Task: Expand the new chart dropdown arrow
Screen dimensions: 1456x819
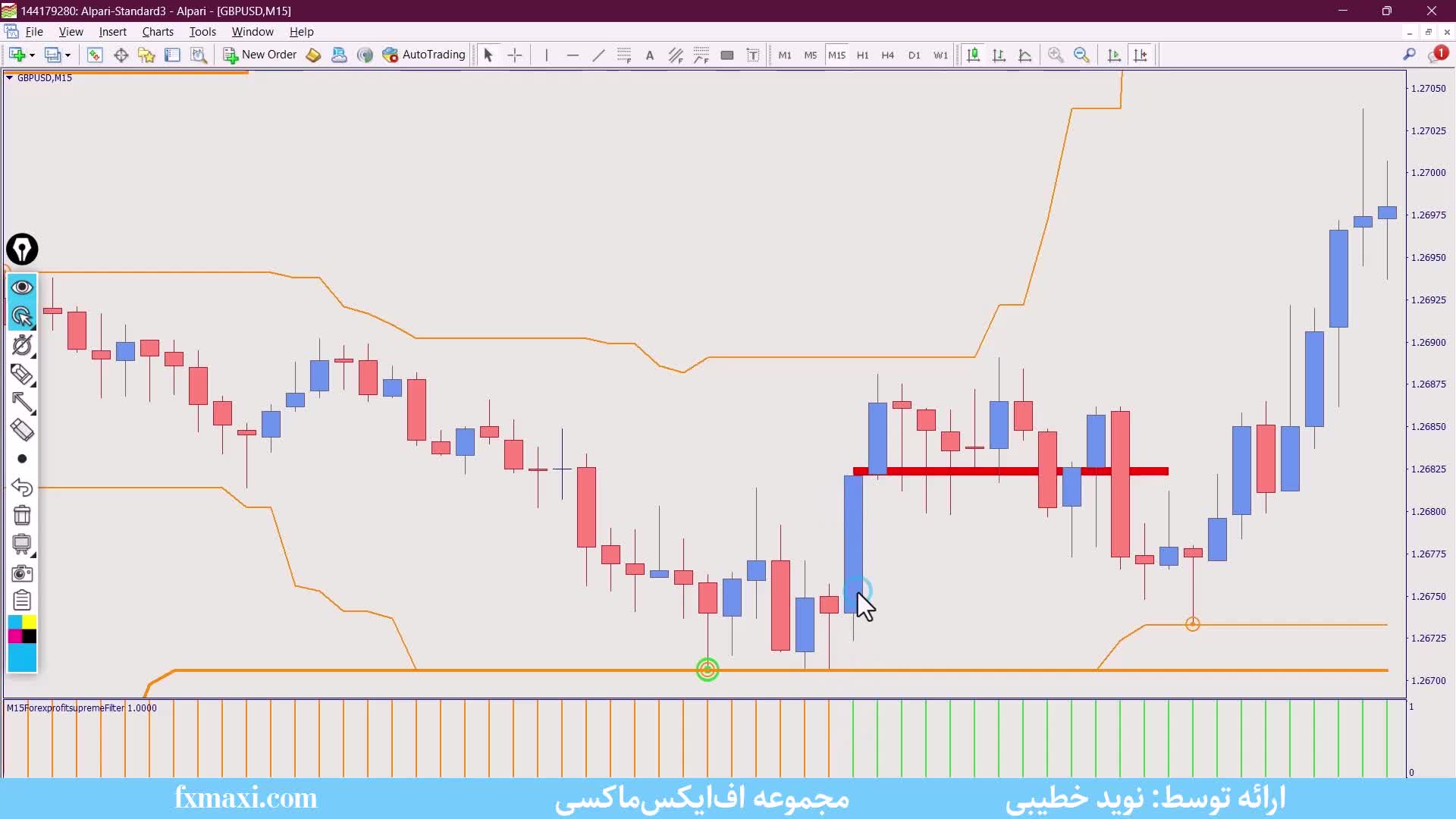Action: 32,55
